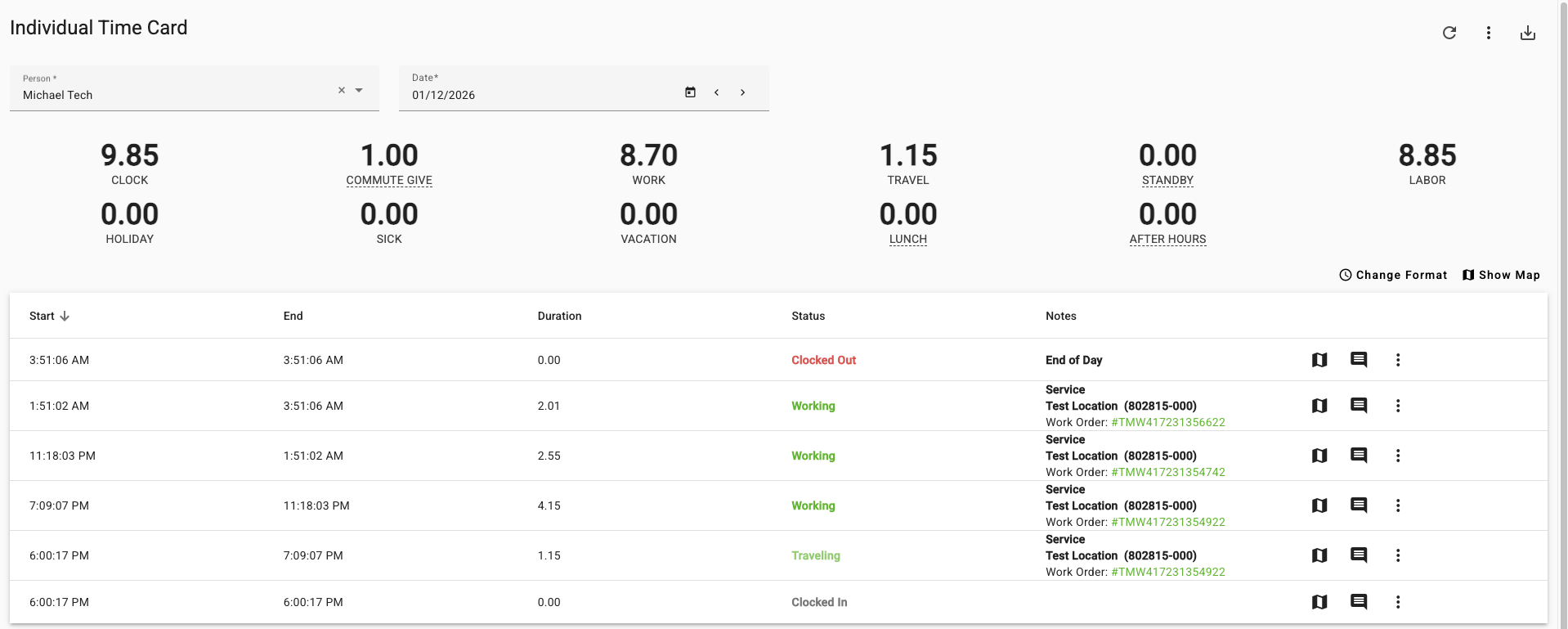This screenshot has width=1568, height=629.
Task: Click the Clocked In status text
Action: (819, 602)
